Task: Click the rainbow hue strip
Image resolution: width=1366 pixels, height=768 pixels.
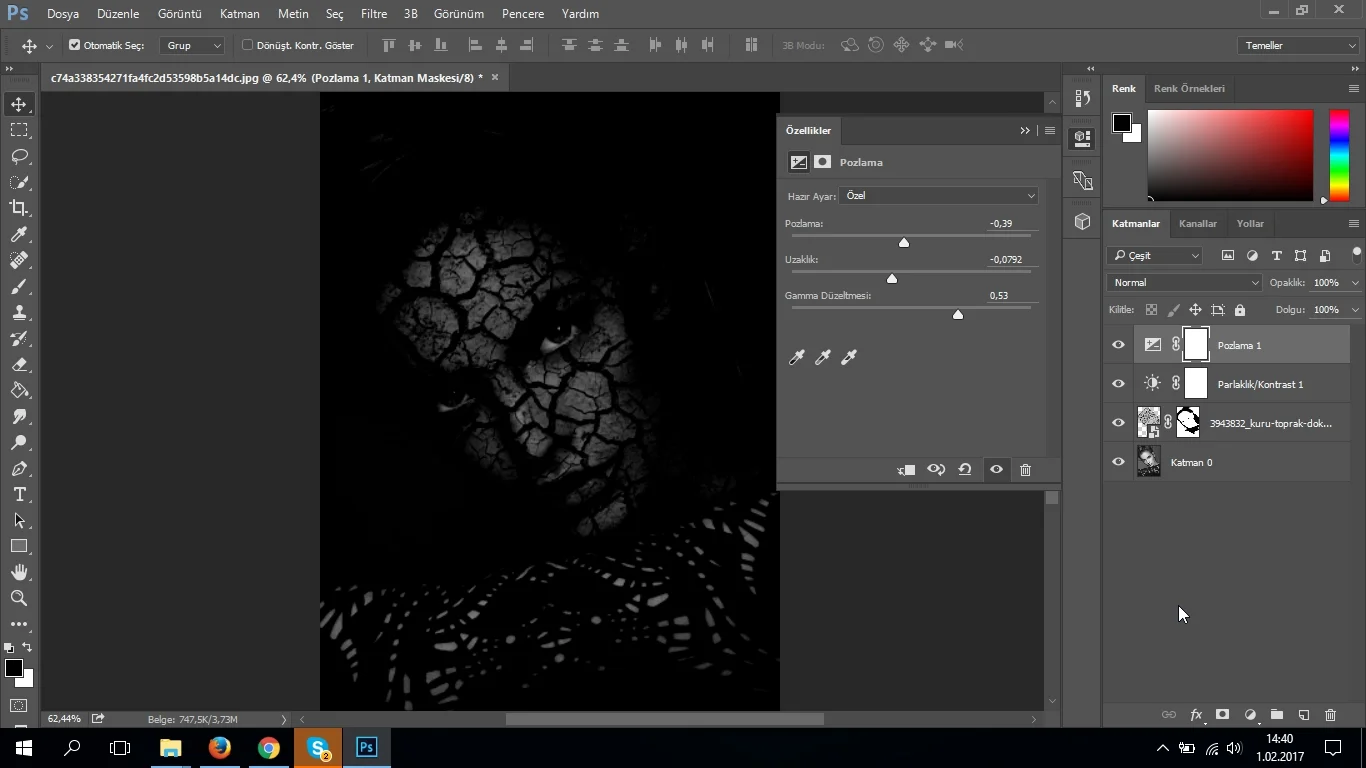Action: [x=1339, y=155]
